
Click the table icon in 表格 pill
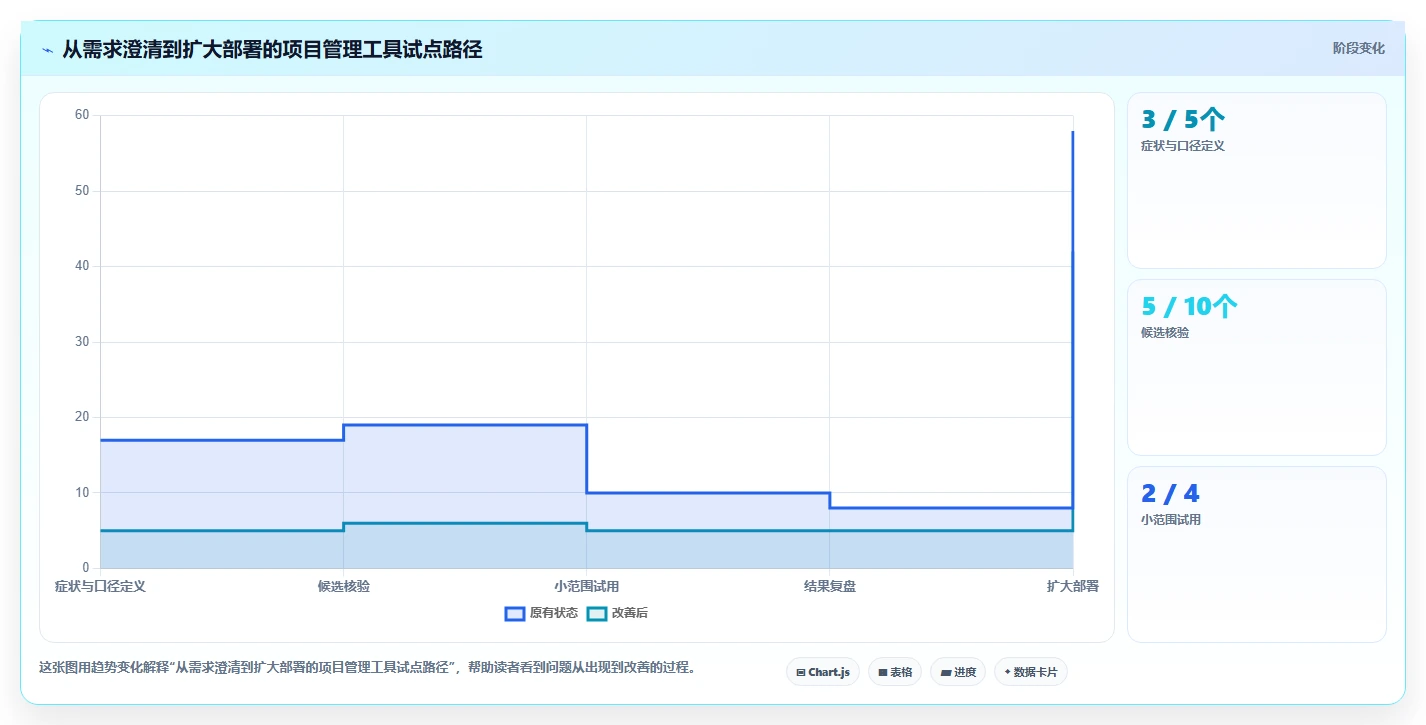coord(883,673)
